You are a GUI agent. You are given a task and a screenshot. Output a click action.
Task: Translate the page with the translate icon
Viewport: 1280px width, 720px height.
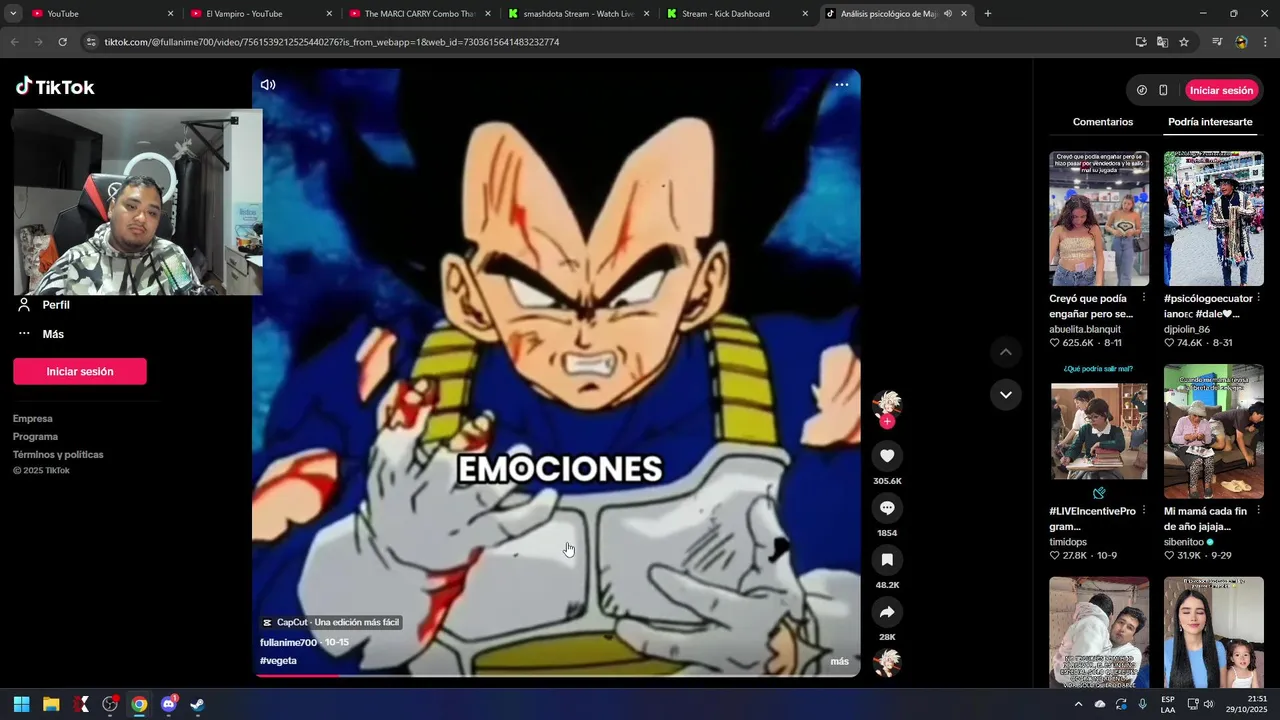pos(1162,42)
